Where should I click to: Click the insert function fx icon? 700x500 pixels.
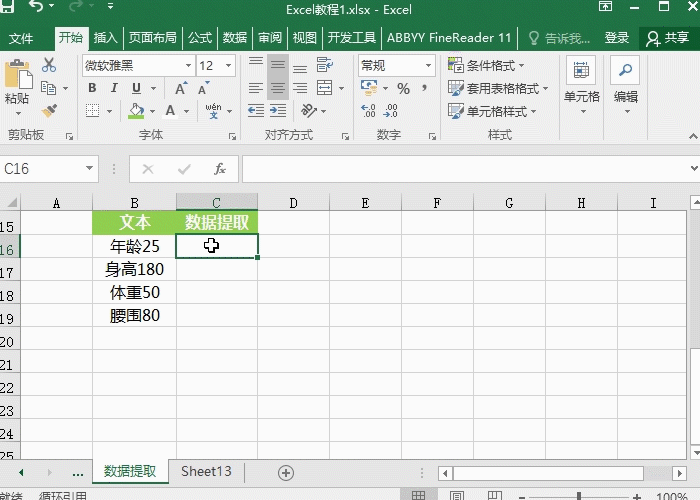(220, 169)
